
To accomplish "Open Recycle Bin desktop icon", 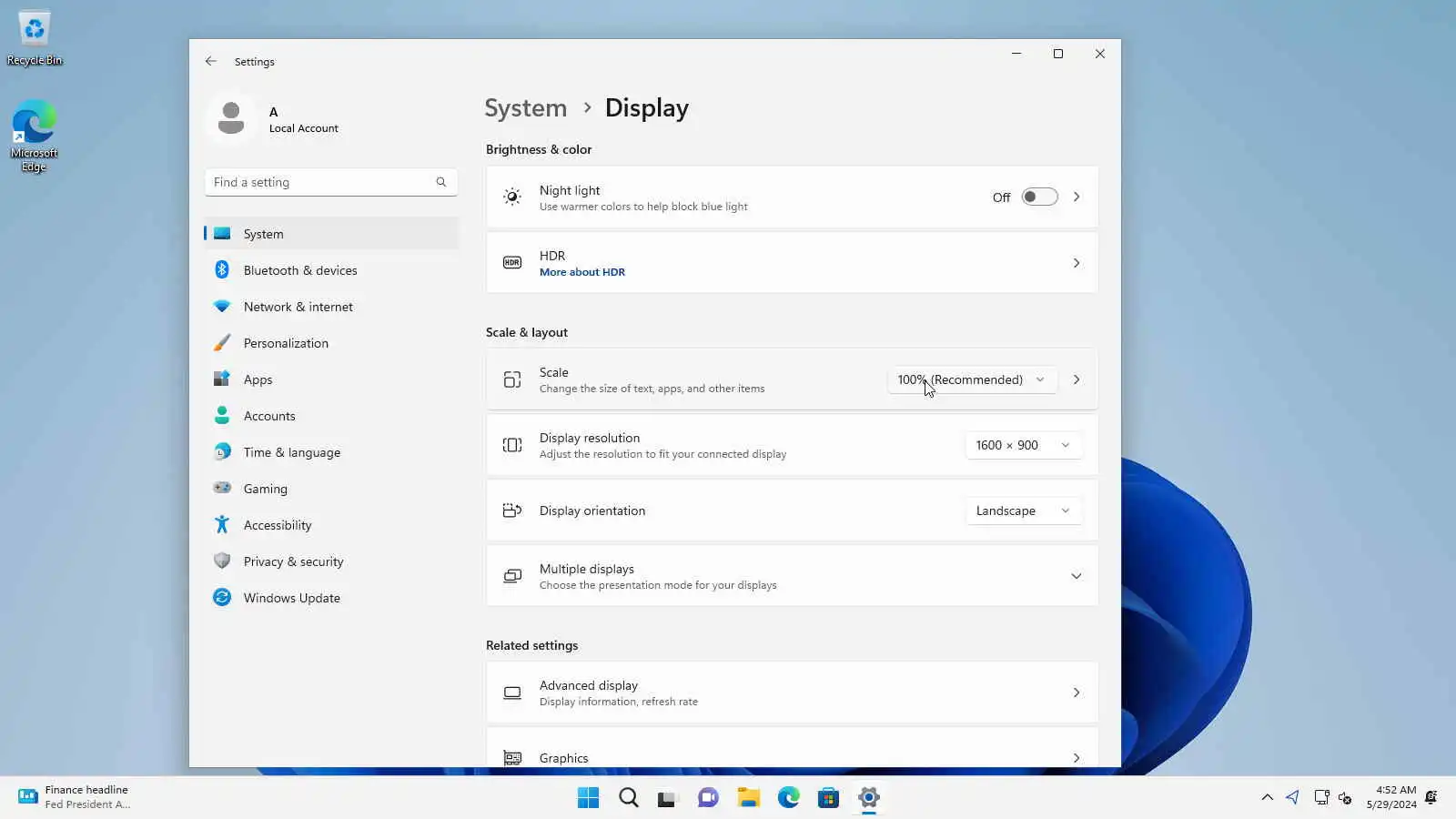I will click(x=35, y=39).
